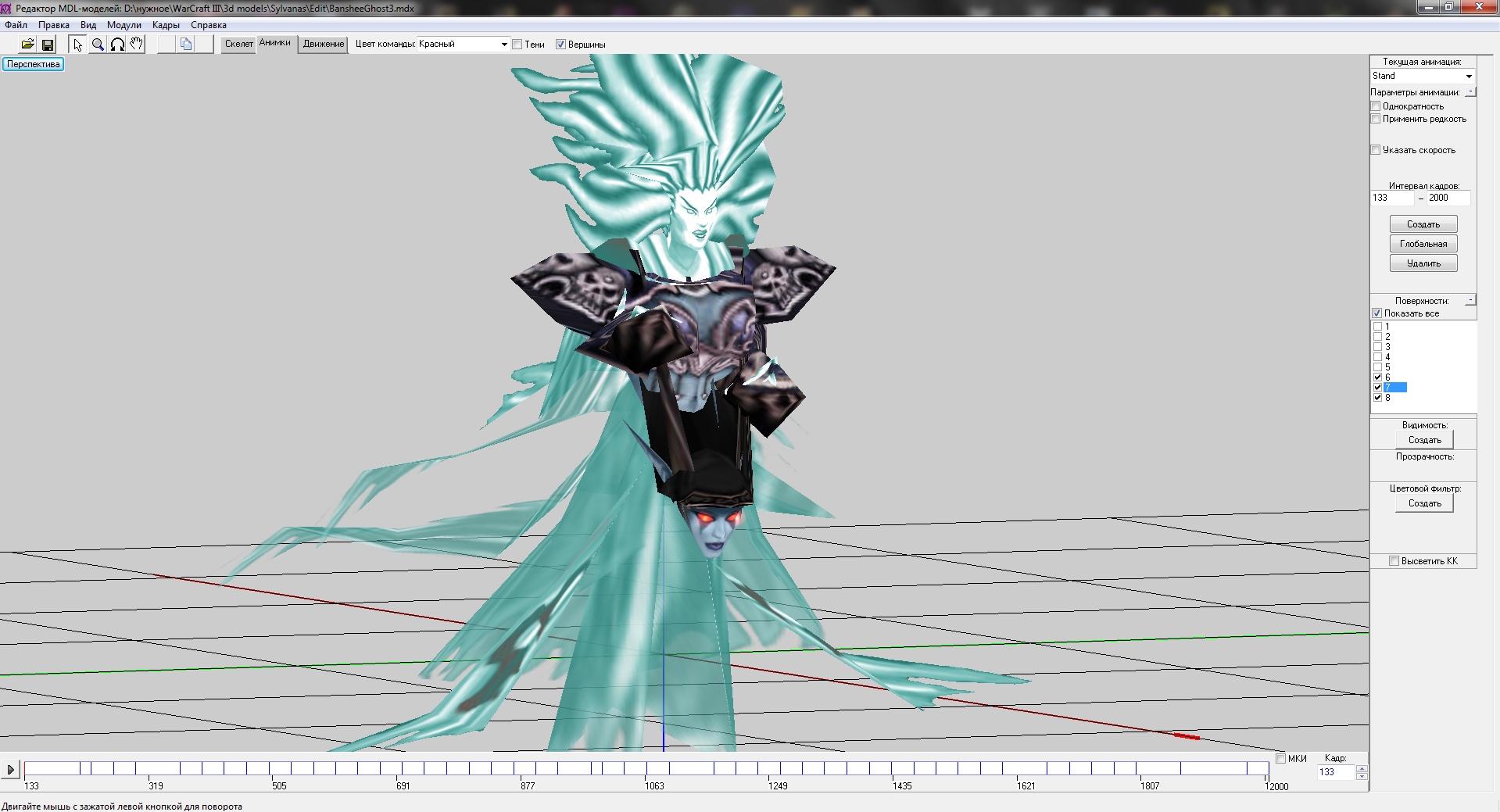Enable Применить редкость checkbox

coord(1376,119)
